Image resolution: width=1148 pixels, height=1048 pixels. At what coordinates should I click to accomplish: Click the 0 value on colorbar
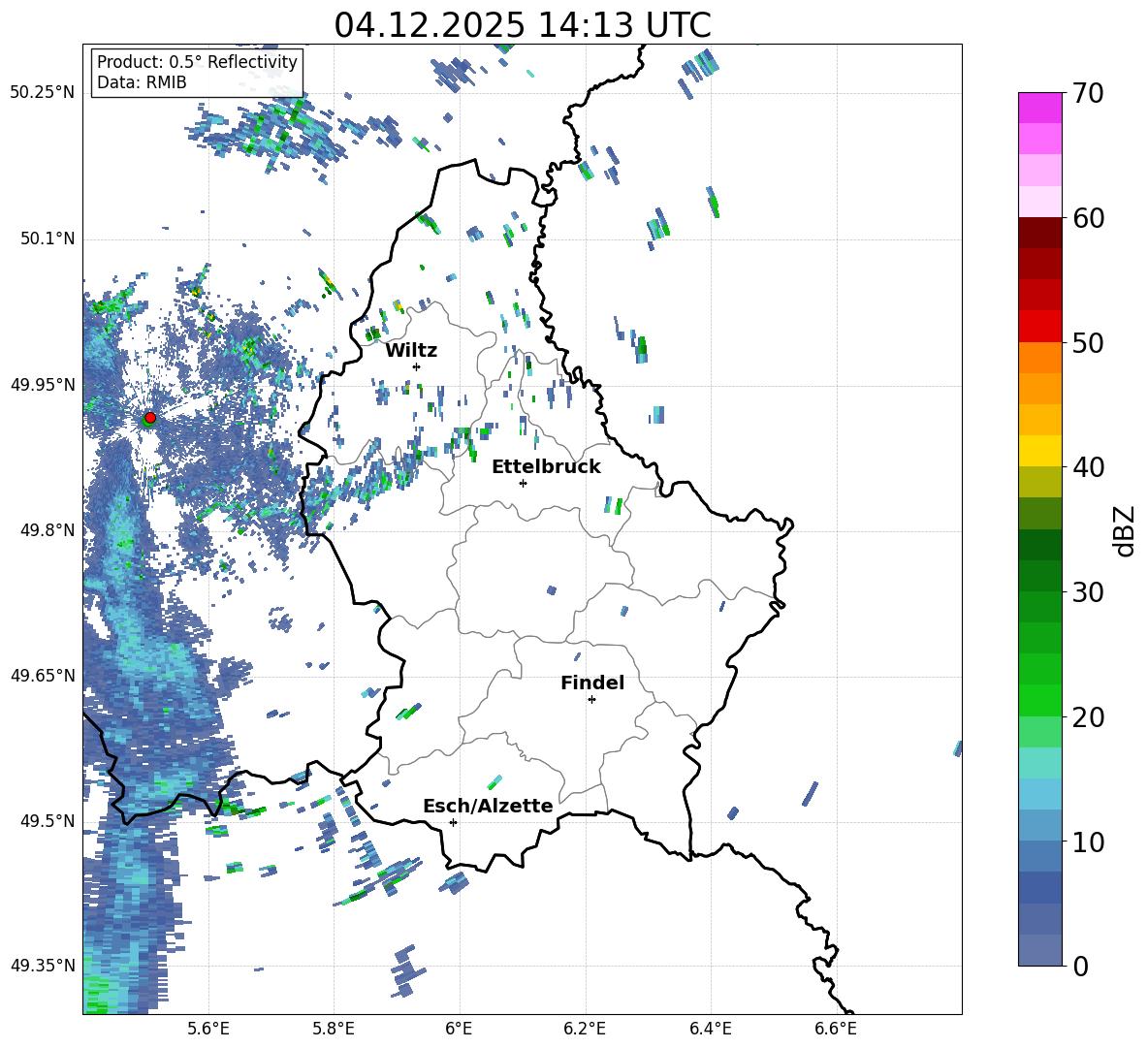pyautogui.click(x=1080, y=966)
